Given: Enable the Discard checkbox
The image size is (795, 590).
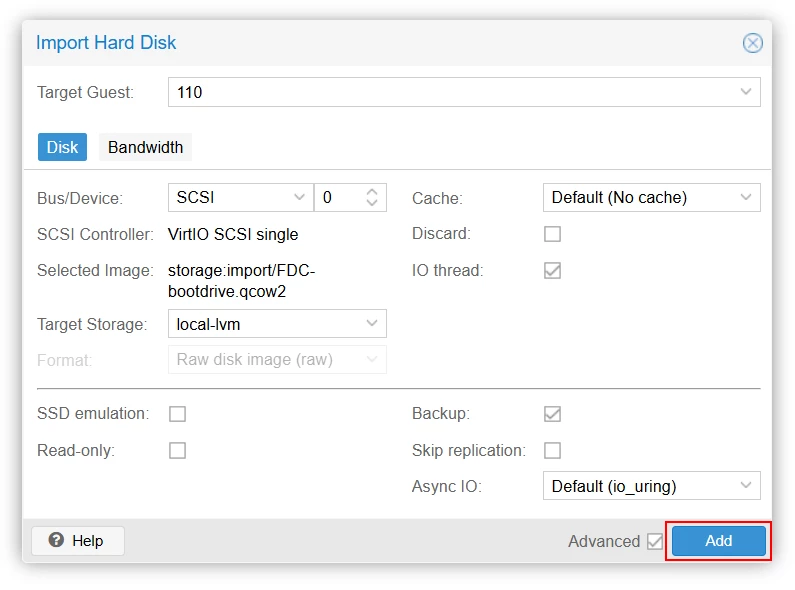Looking at the screenshot, I should (552, 234).
